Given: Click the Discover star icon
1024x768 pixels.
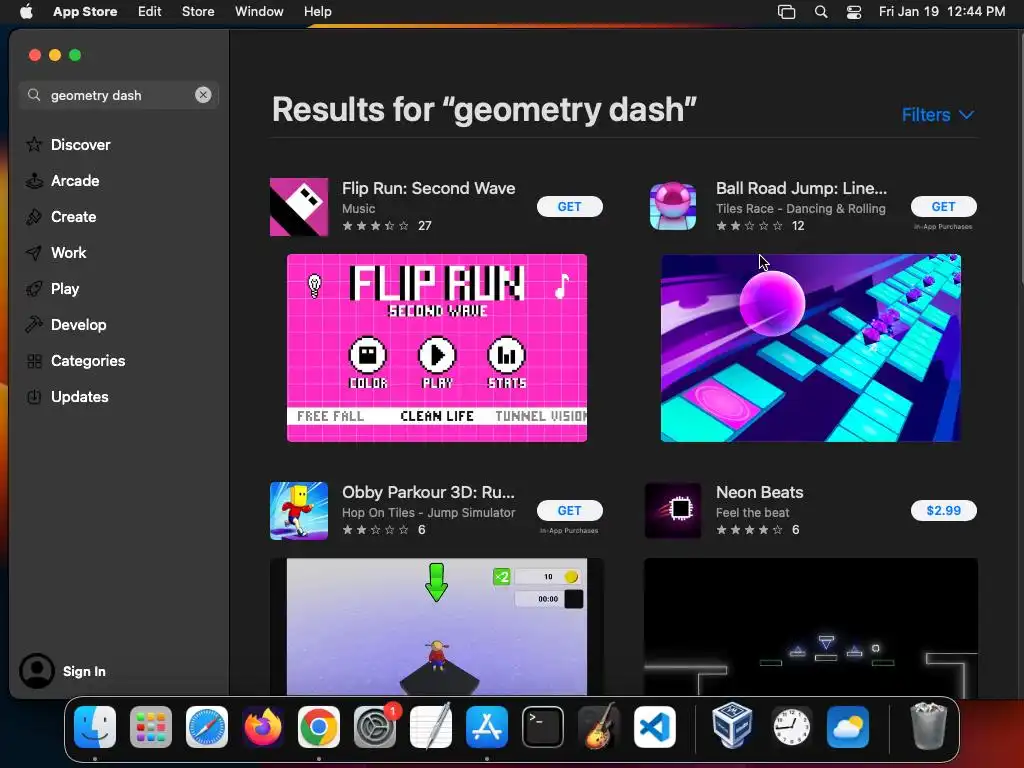Looking at the screenshot, I should click(x=34, y=144).
